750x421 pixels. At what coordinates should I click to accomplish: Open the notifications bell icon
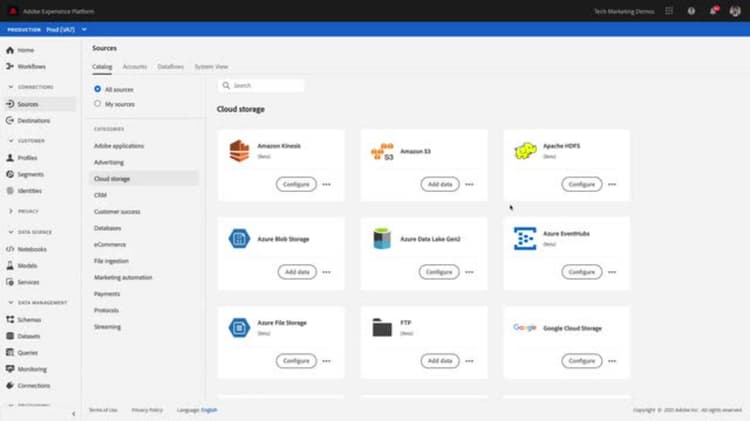point(714,11)
